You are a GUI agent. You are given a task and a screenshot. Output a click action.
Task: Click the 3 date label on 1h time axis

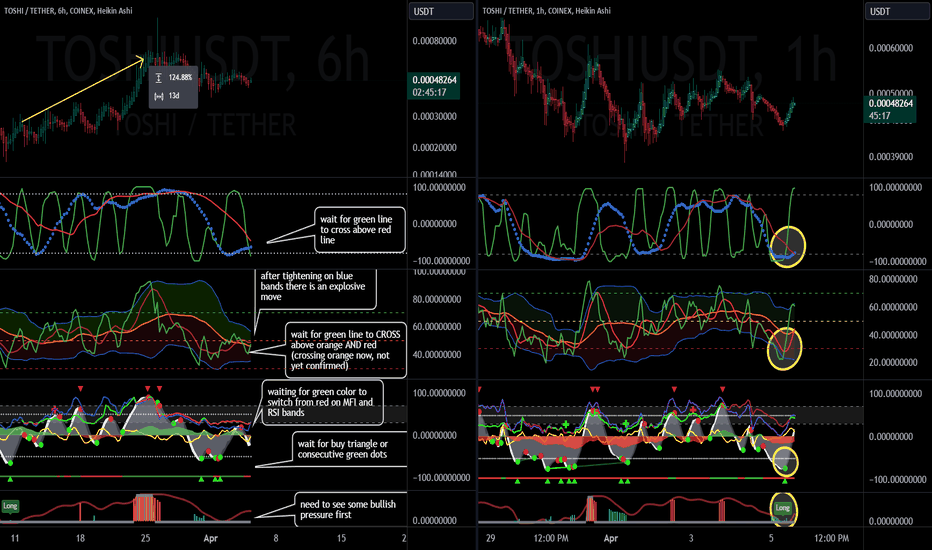(x=691, y=538)
